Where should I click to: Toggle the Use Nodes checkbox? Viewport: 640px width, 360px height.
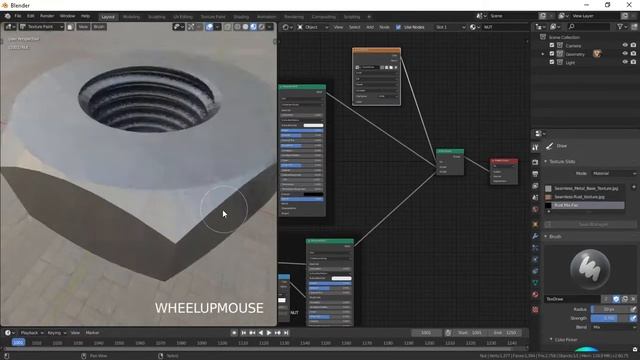coord(398,27)
